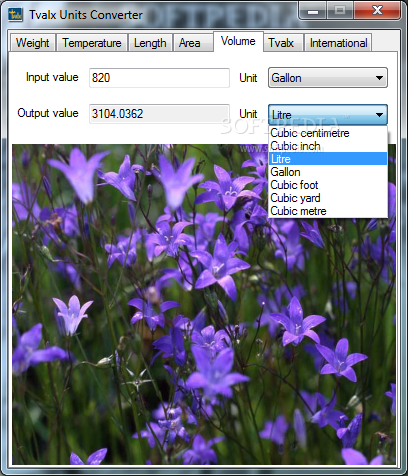This screenshot has width=408, height=476.
Task: Choose Cubic metre from the list
Action: [x=328, y=211]
